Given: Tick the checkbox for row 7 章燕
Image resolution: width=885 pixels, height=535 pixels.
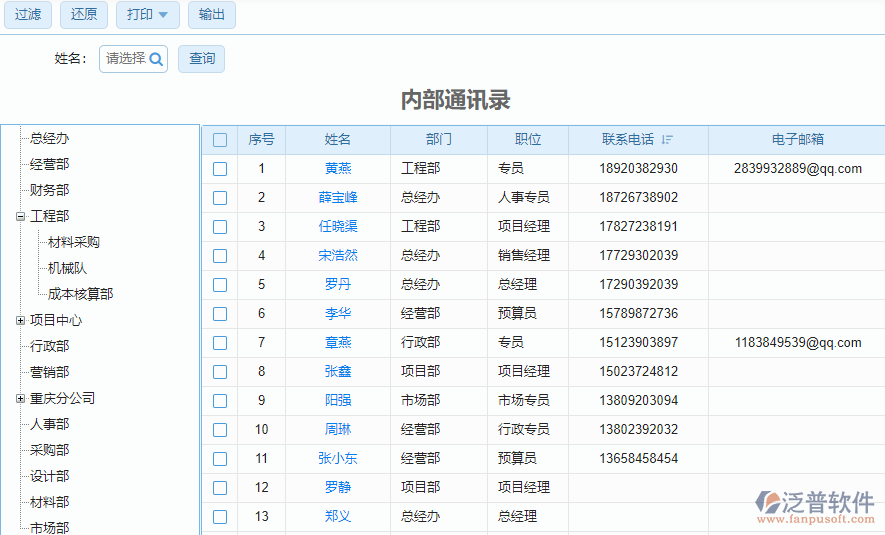Looking at the screenshot, I should click(x=220, y=343).
